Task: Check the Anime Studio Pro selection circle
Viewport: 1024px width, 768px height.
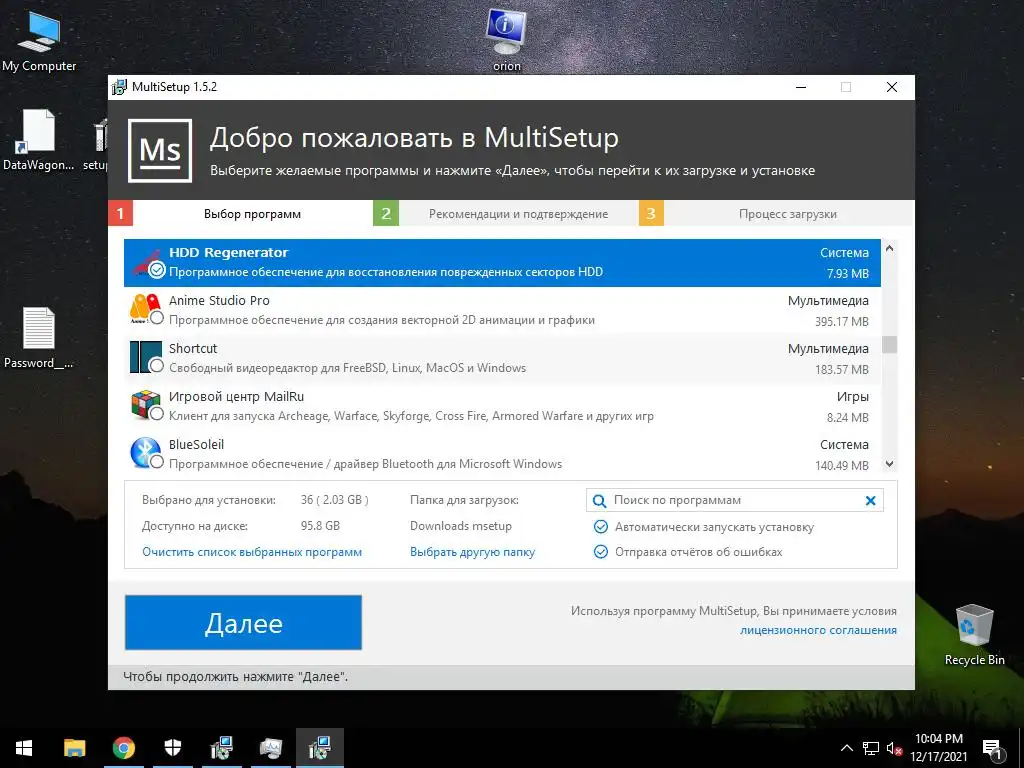Action: coord(157,317)
